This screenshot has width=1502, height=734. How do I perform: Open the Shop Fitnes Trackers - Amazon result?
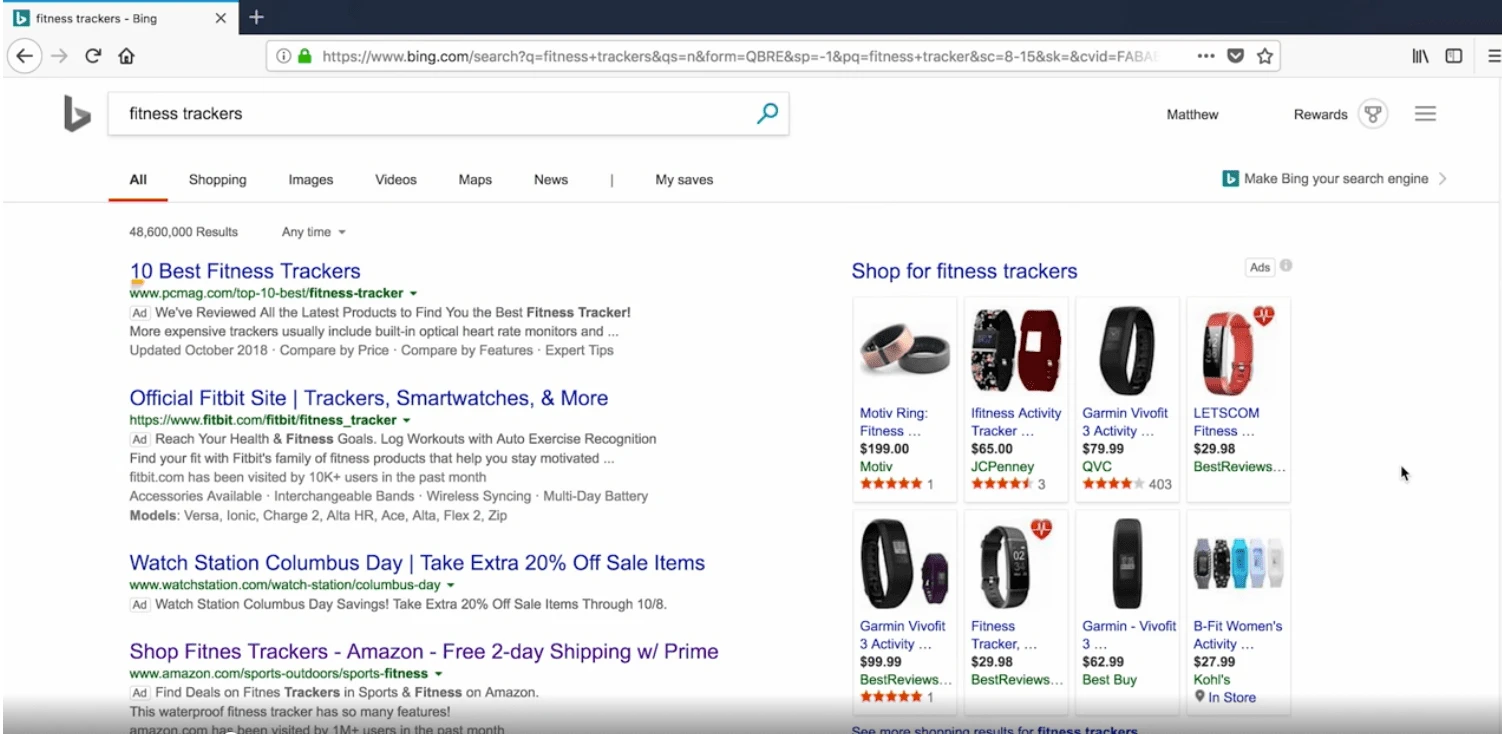[x=424, y=652]
